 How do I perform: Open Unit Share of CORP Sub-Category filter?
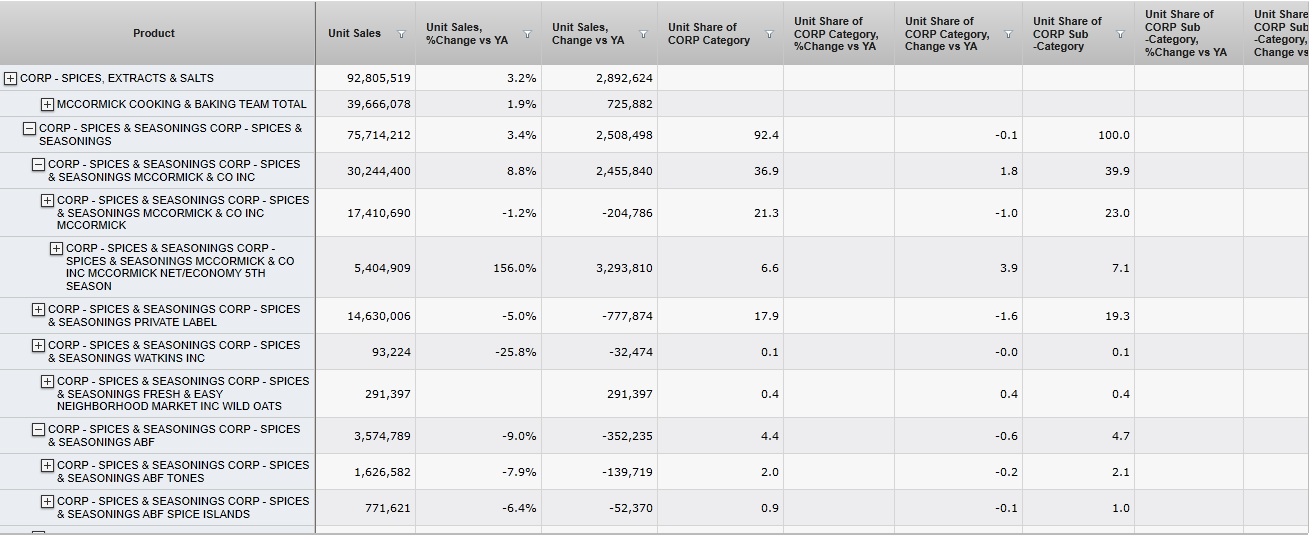[x=1120, y=34]
